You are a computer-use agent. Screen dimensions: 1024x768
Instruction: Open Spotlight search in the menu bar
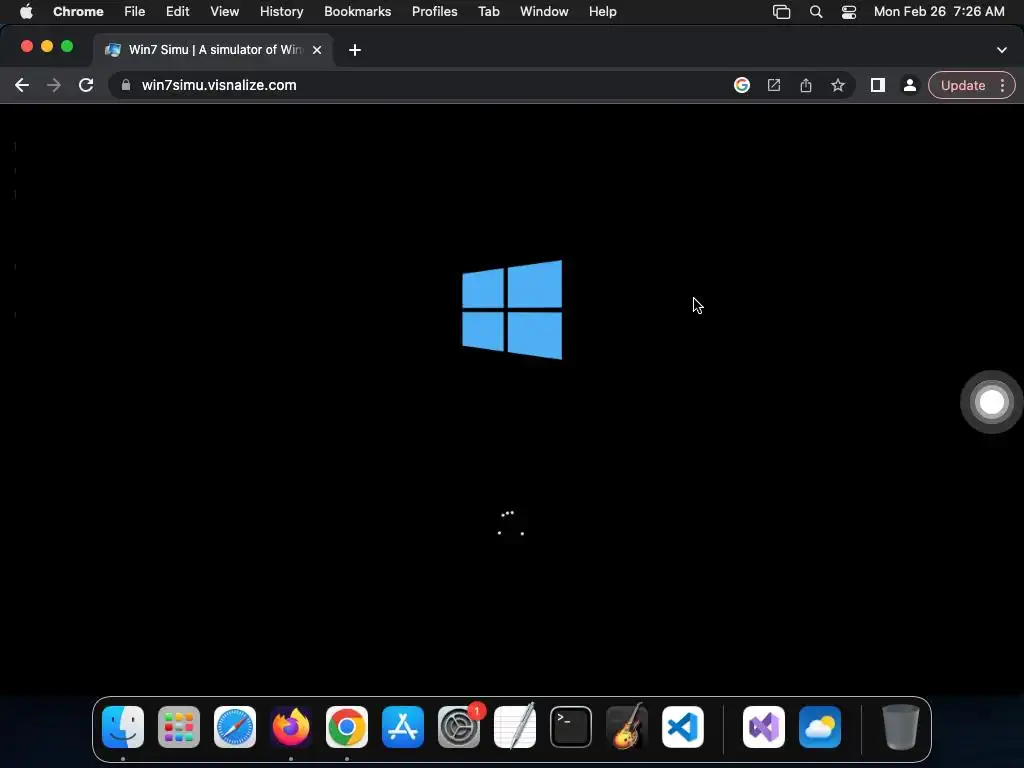(816, 12)
